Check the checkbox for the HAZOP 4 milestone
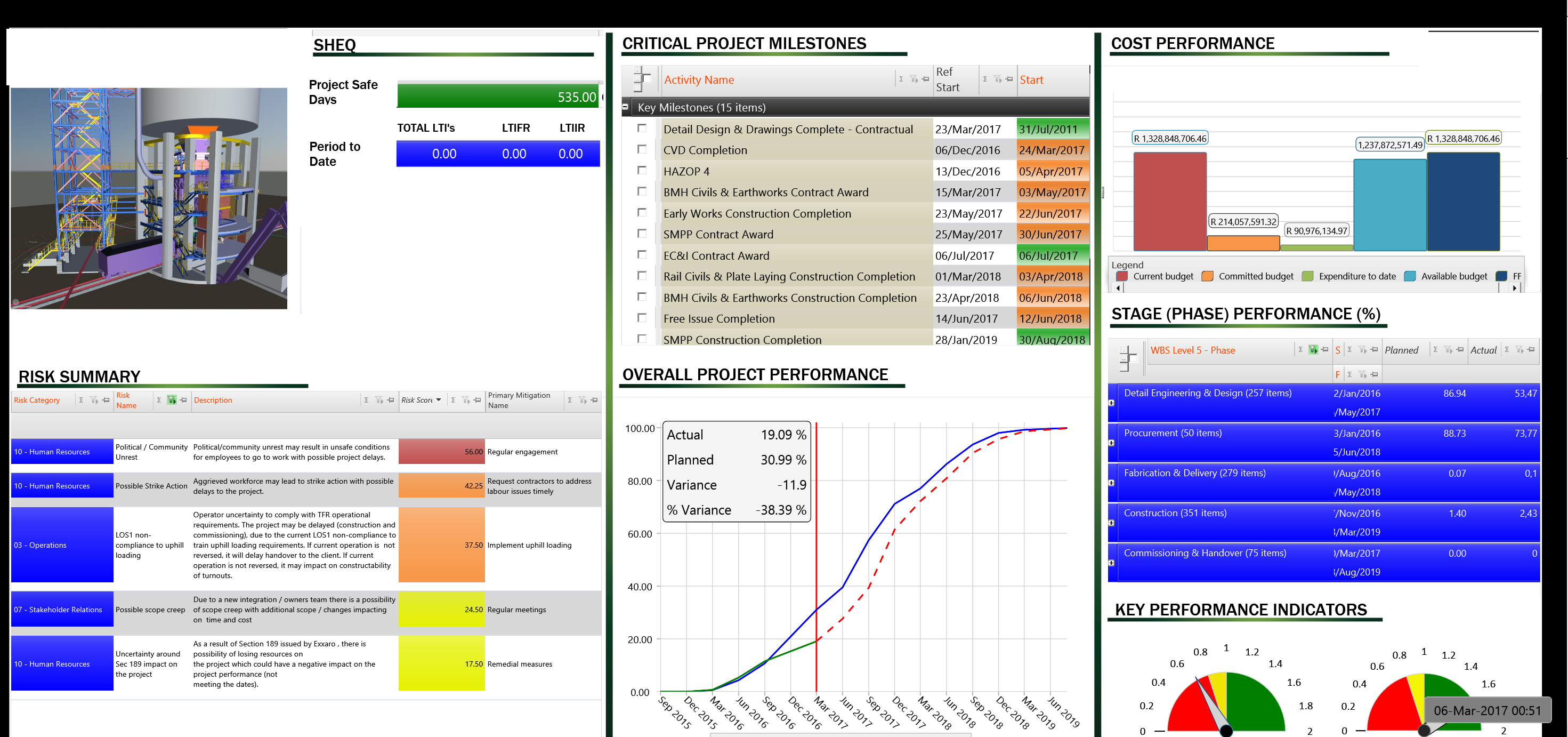The height and width of the screenshot is (737, 1568). click(643, 171)
